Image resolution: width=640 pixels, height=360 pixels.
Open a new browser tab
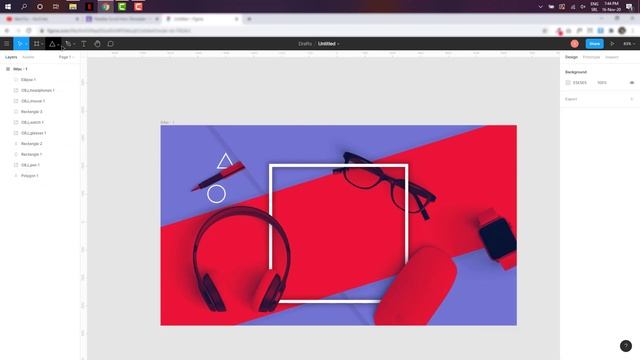249,19
